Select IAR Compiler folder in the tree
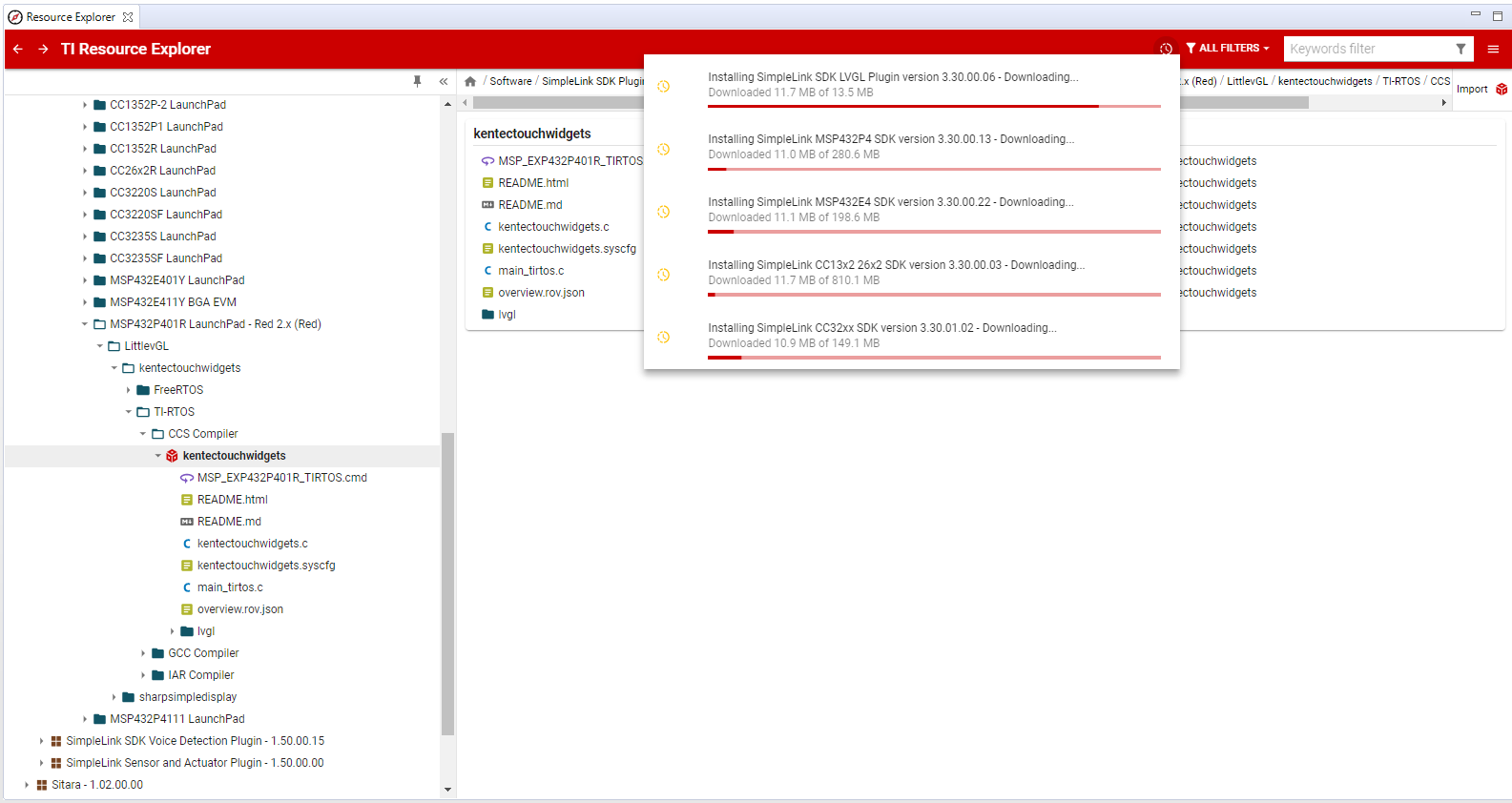This screenshot has height=803, width=1512. [200, 675]
